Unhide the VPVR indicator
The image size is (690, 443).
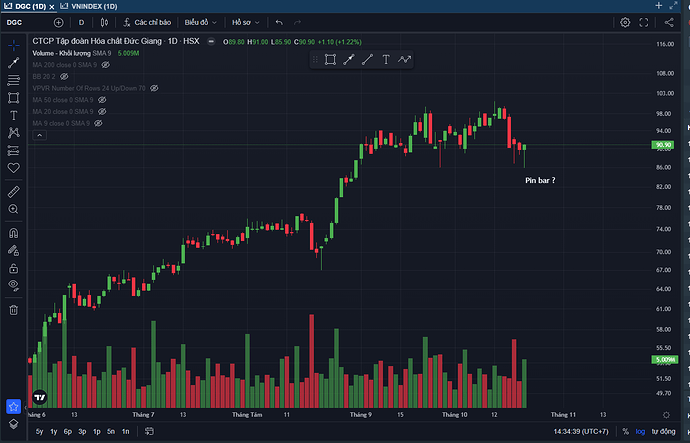pos(154,88)
